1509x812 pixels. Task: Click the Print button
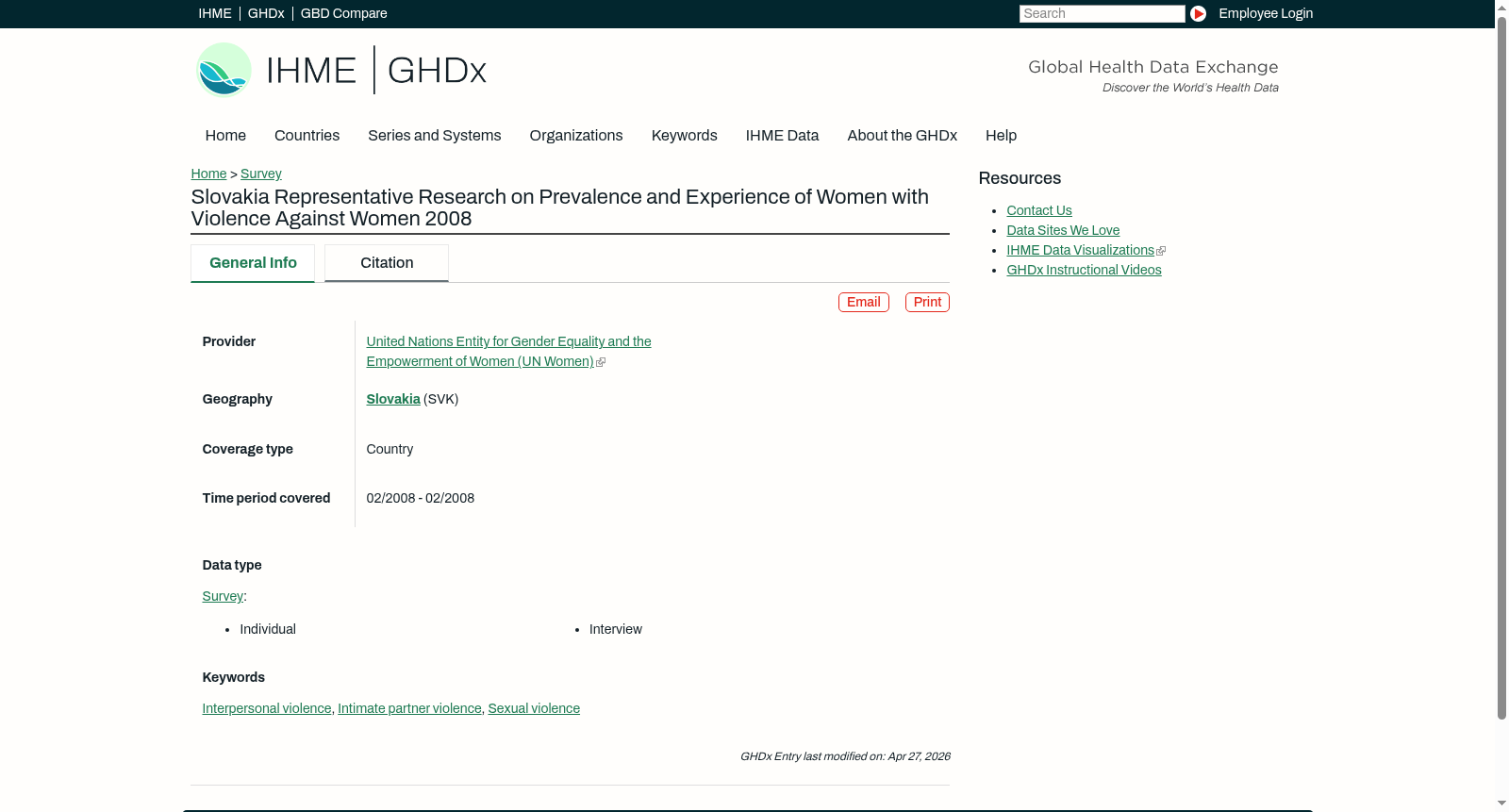pyautogui.click(x=927, y=302)
